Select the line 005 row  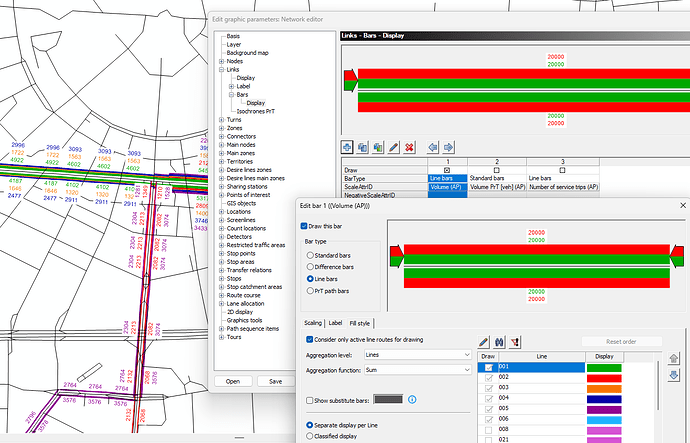(x=550, y=409)
